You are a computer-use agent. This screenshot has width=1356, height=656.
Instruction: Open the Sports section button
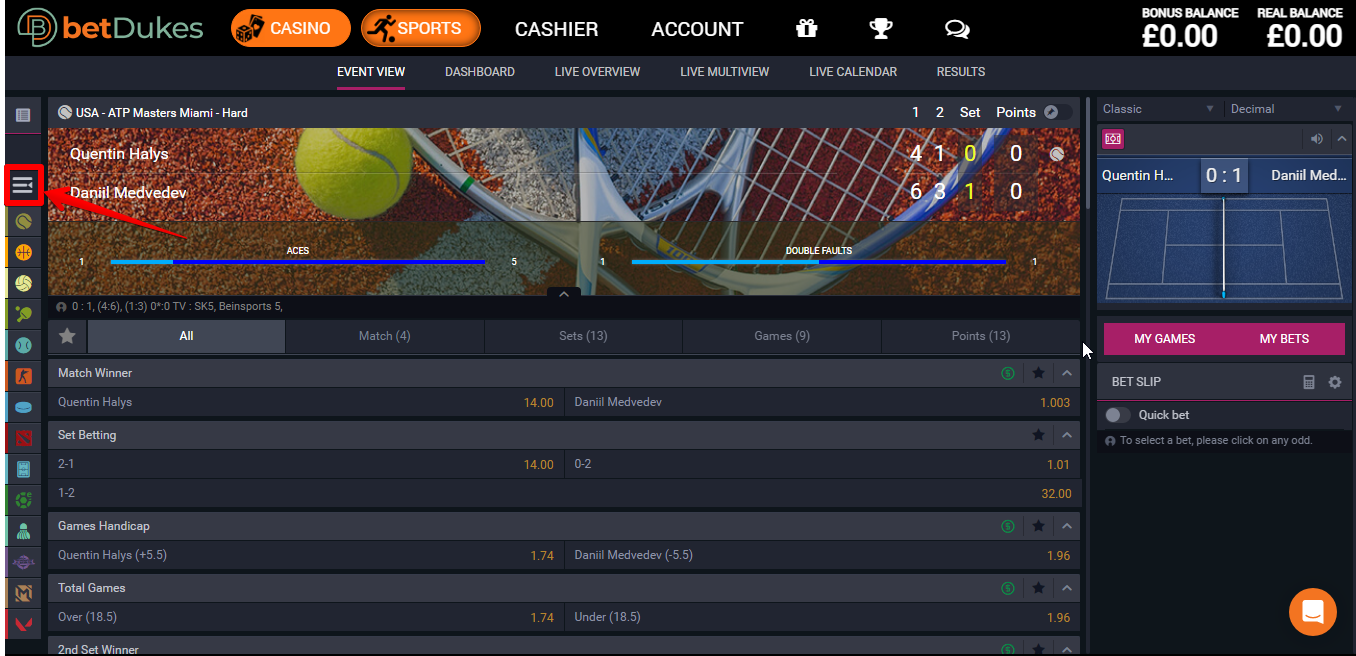(x=421, y=29)
